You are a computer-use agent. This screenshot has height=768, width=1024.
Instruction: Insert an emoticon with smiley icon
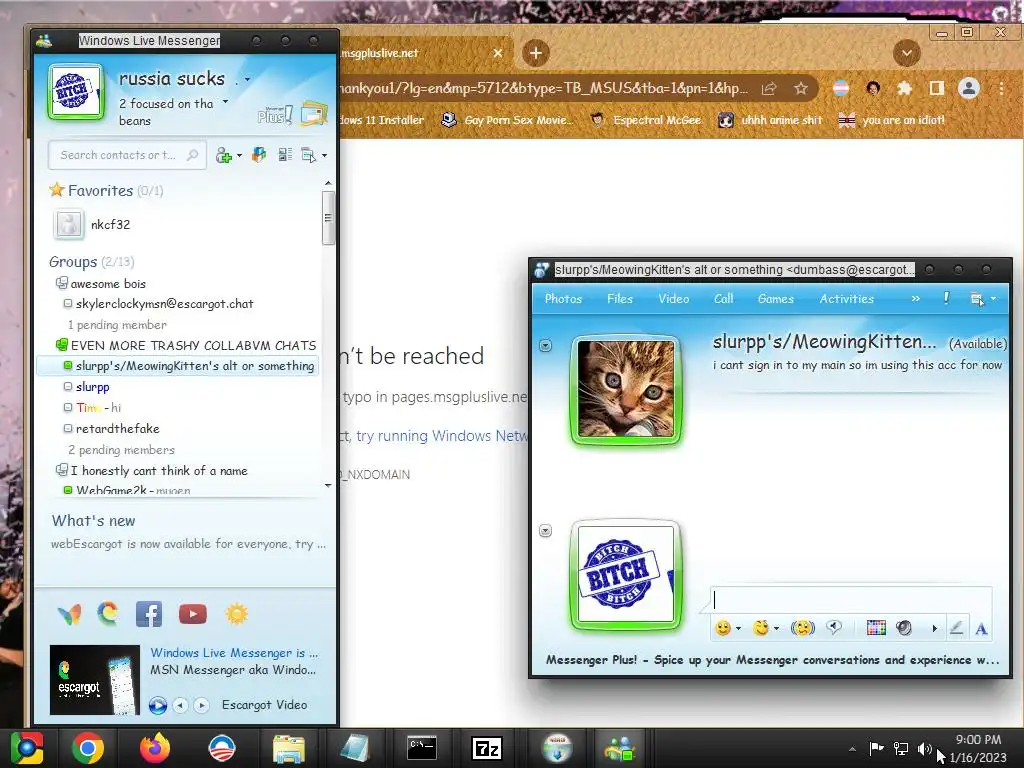click(x=723, y=628)
